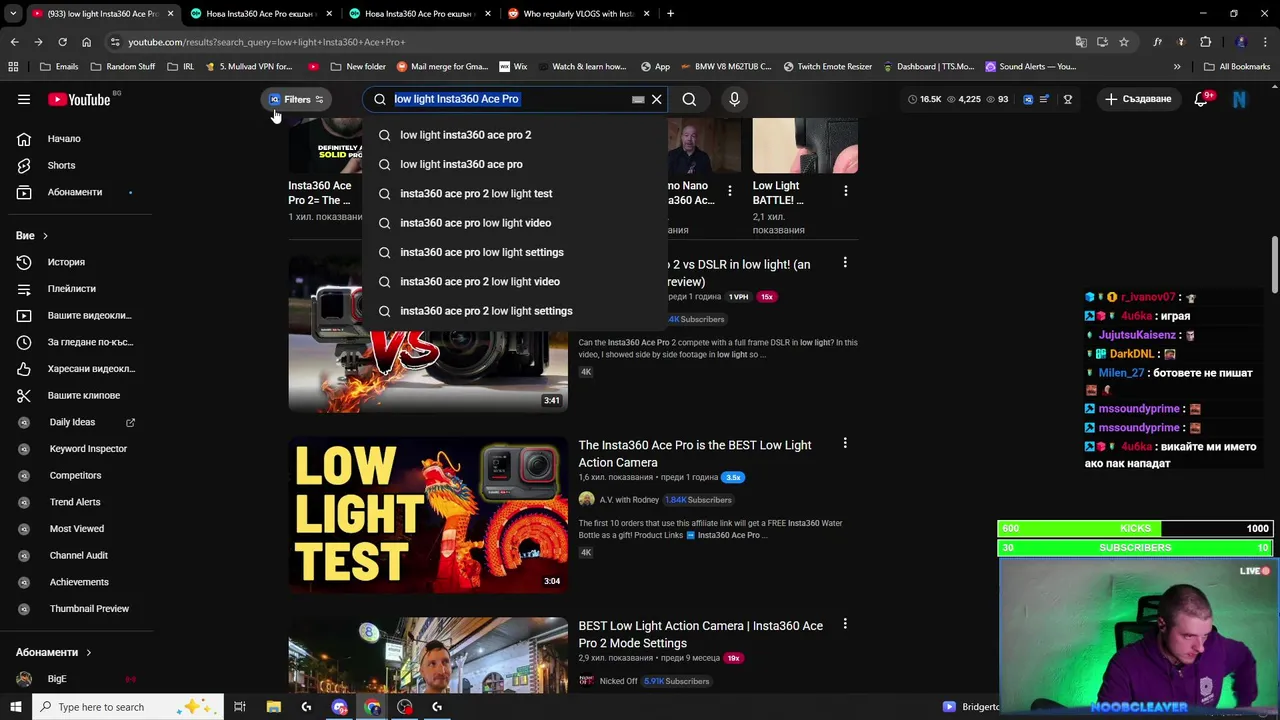Screen dimensions: 1280x720
Task: Start voice search with the microphone icon
Action: coord(734,99)
